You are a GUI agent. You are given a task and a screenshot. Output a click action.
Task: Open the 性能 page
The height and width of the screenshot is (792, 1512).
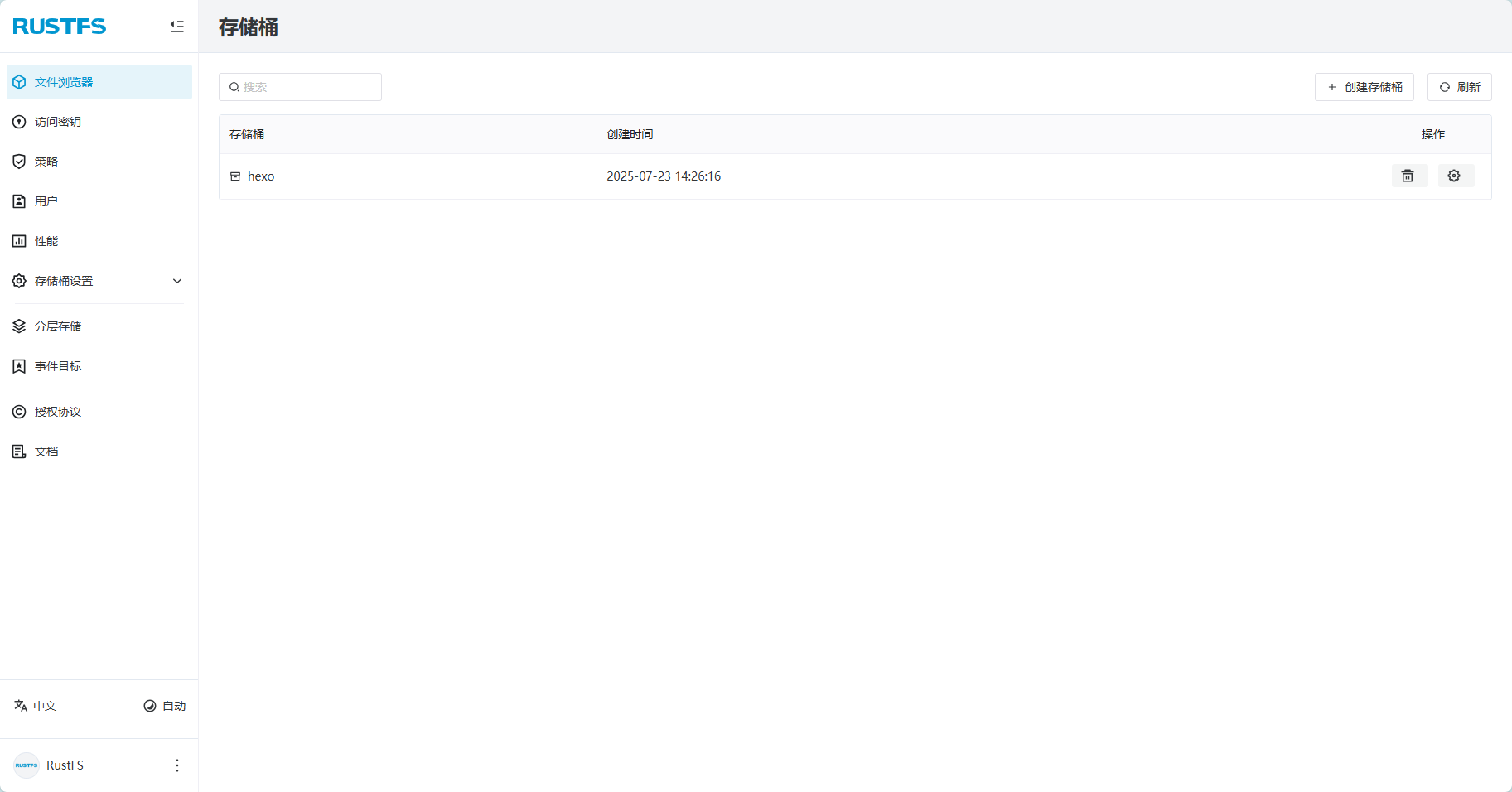pyautogui.click(x=46, y=241)
